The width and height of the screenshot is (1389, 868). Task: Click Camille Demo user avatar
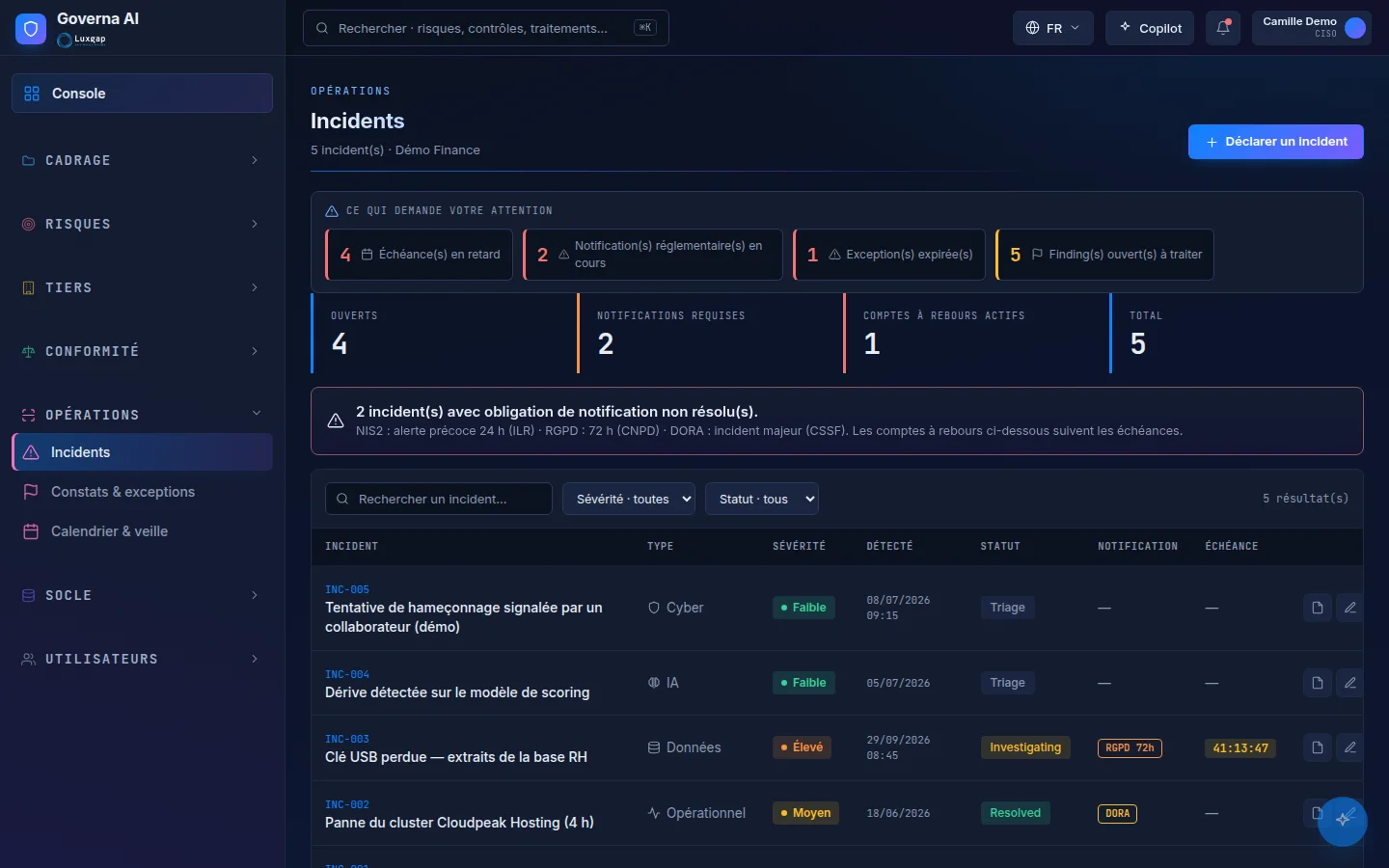click(x=1355, y=28)
